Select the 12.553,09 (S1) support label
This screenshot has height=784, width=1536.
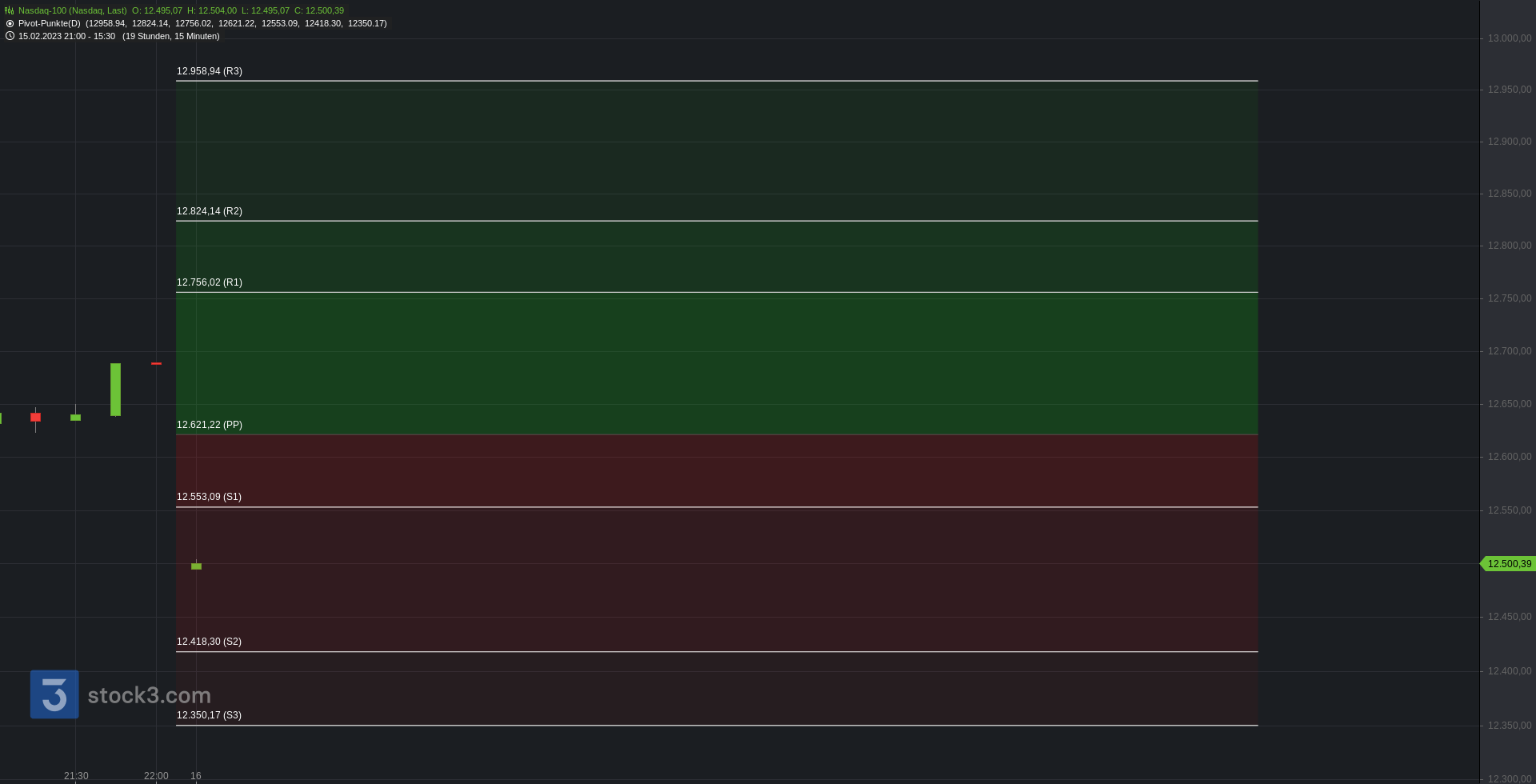point(210,497)
